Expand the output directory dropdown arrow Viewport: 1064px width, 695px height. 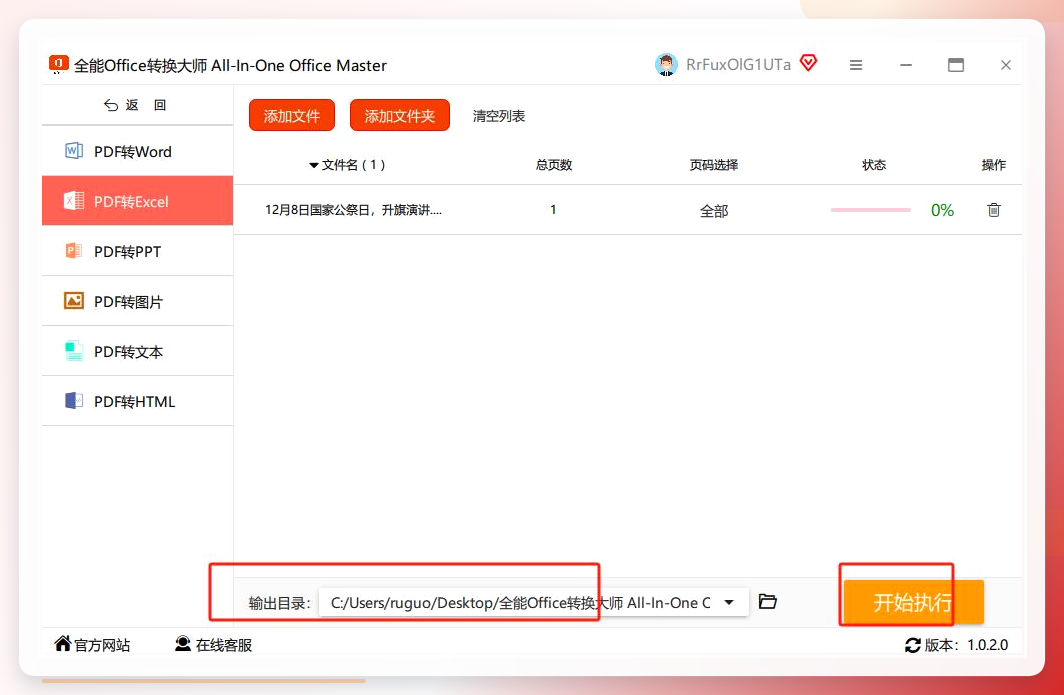pos(729,602)
